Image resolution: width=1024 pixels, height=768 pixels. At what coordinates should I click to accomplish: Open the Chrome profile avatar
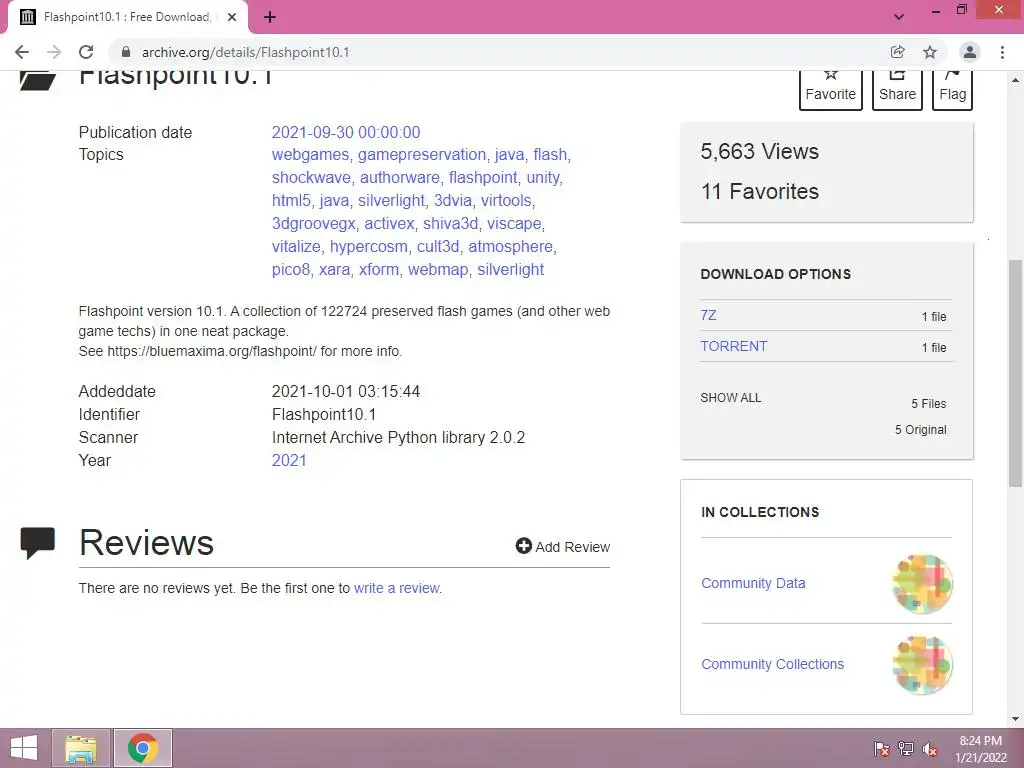click(x=970, y=52)
